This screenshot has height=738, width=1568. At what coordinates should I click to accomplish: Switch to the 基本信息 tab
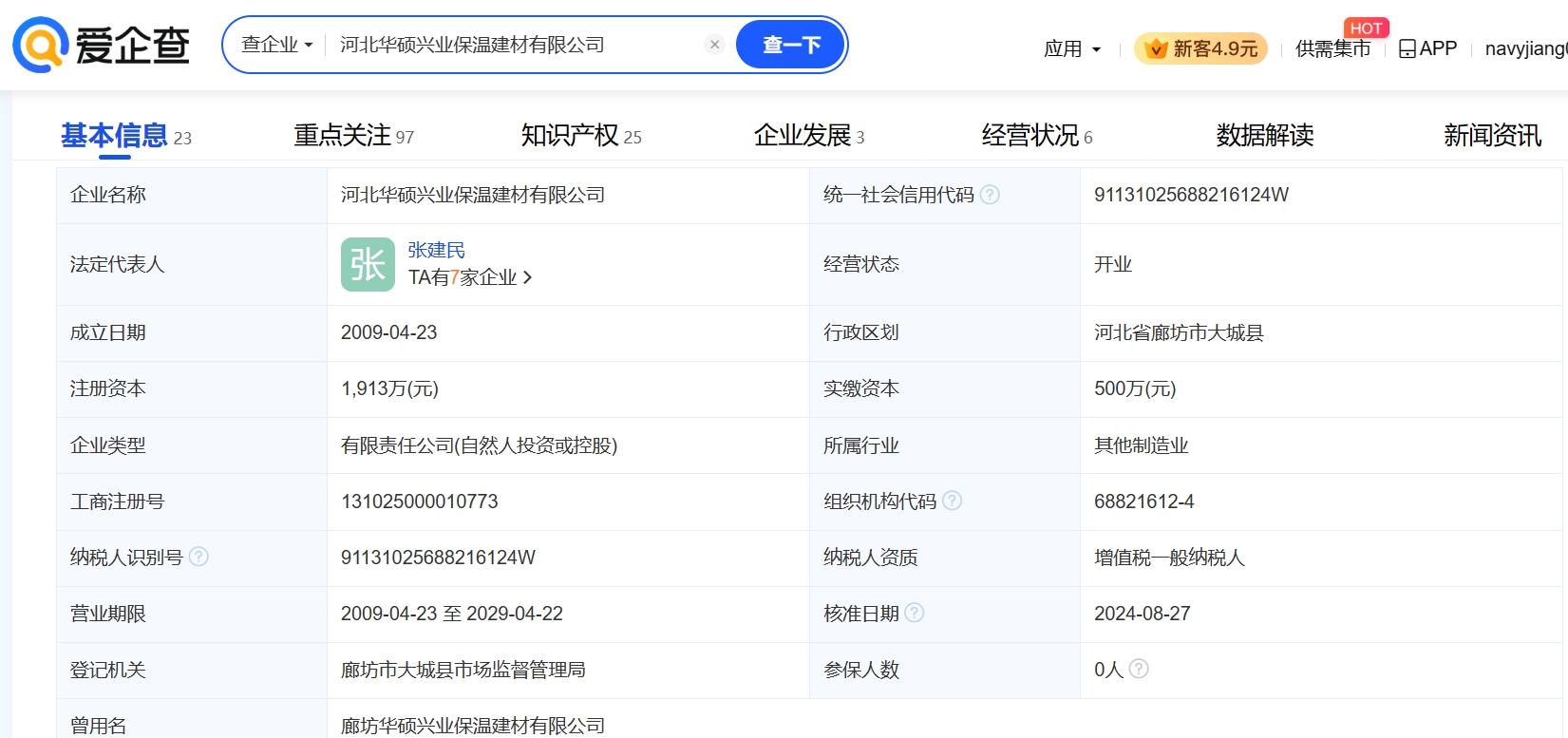pos(126,136)
